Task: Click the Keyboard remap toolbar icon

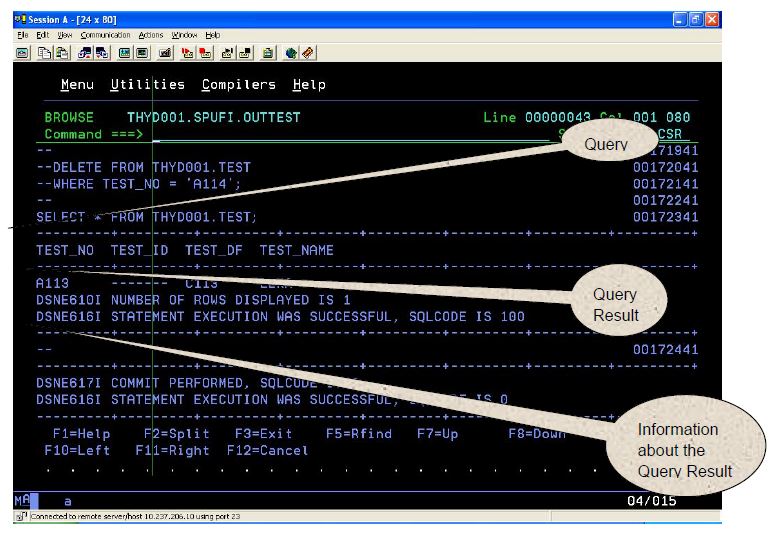Action: coord(165,53)
